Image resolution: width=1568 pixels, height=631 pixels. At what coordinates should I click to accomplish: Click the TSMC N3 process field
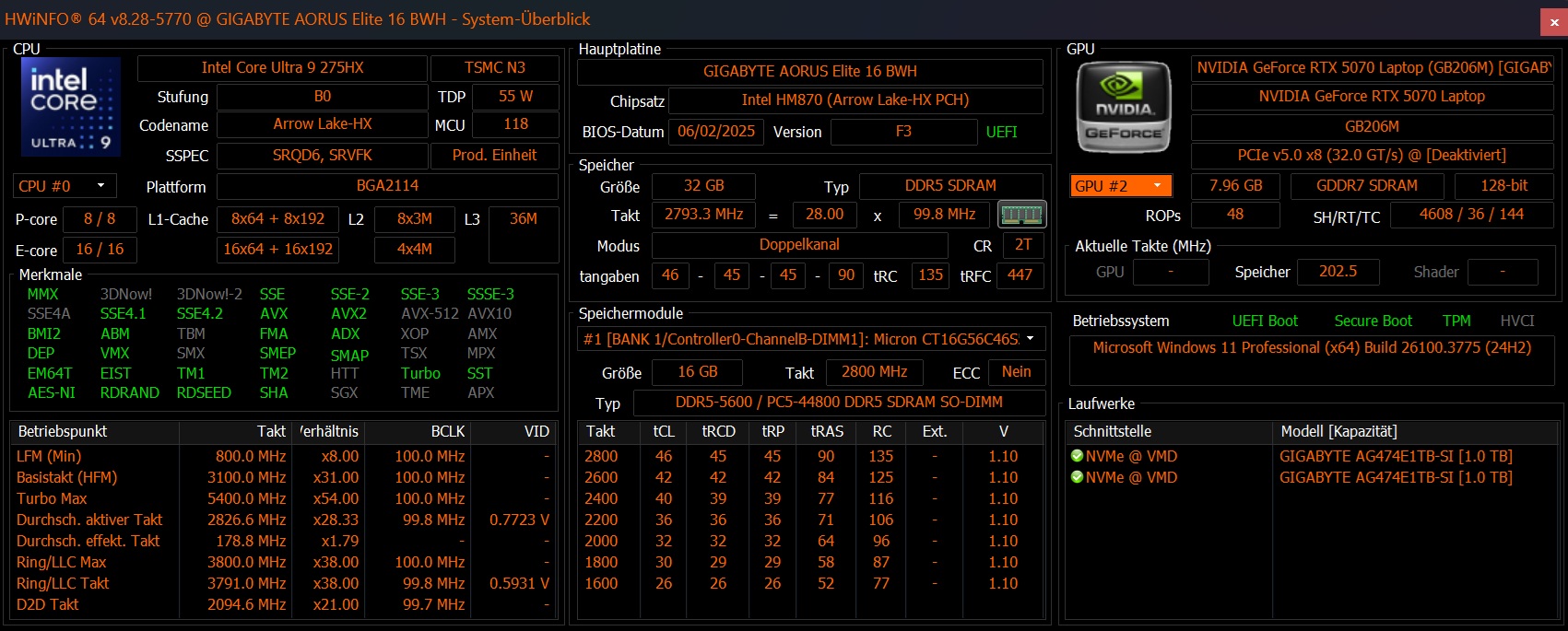coord(495,68)
